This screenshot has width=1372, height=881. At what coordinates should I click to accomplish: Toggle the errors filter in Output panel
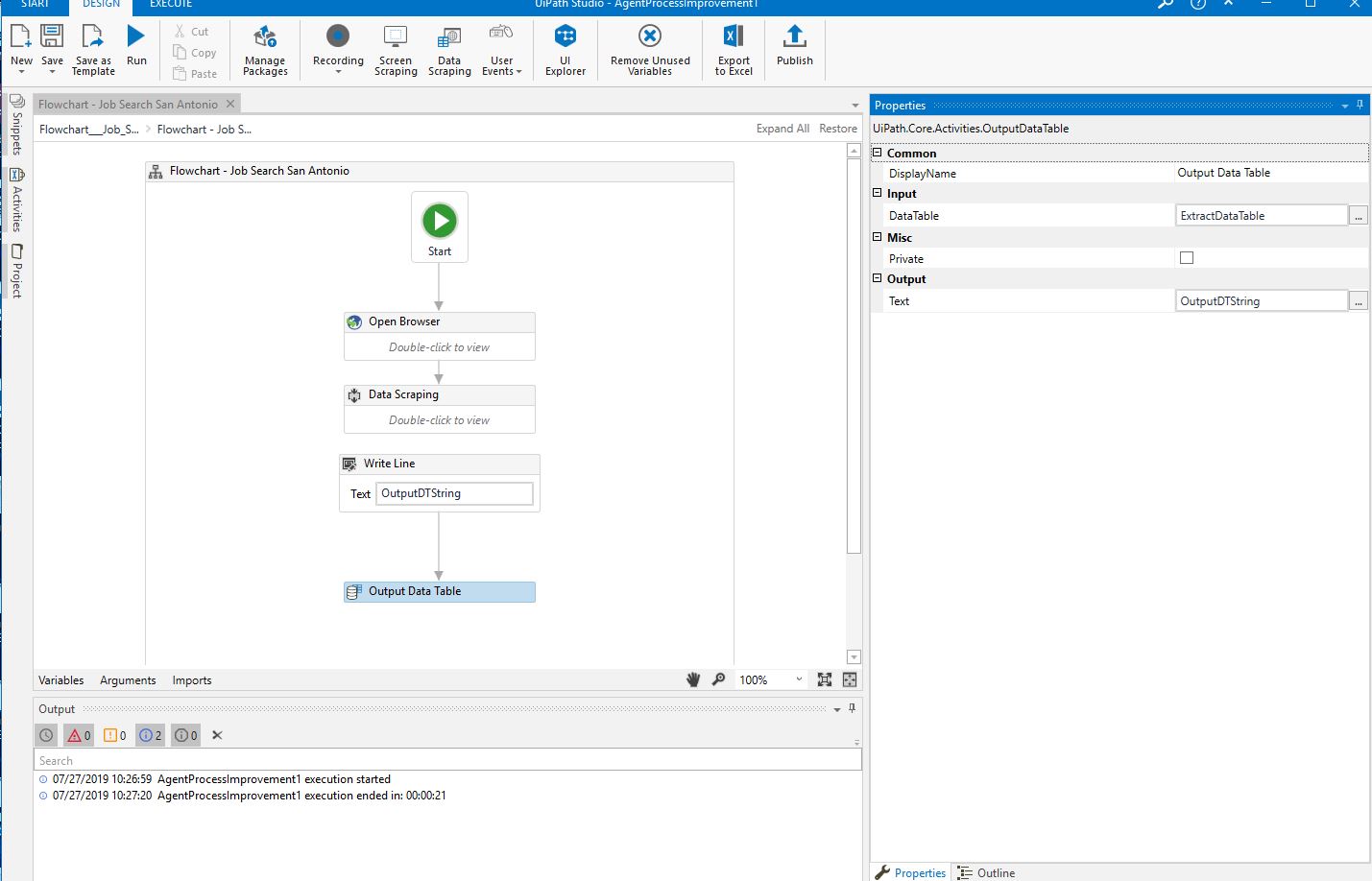[78, 735]
